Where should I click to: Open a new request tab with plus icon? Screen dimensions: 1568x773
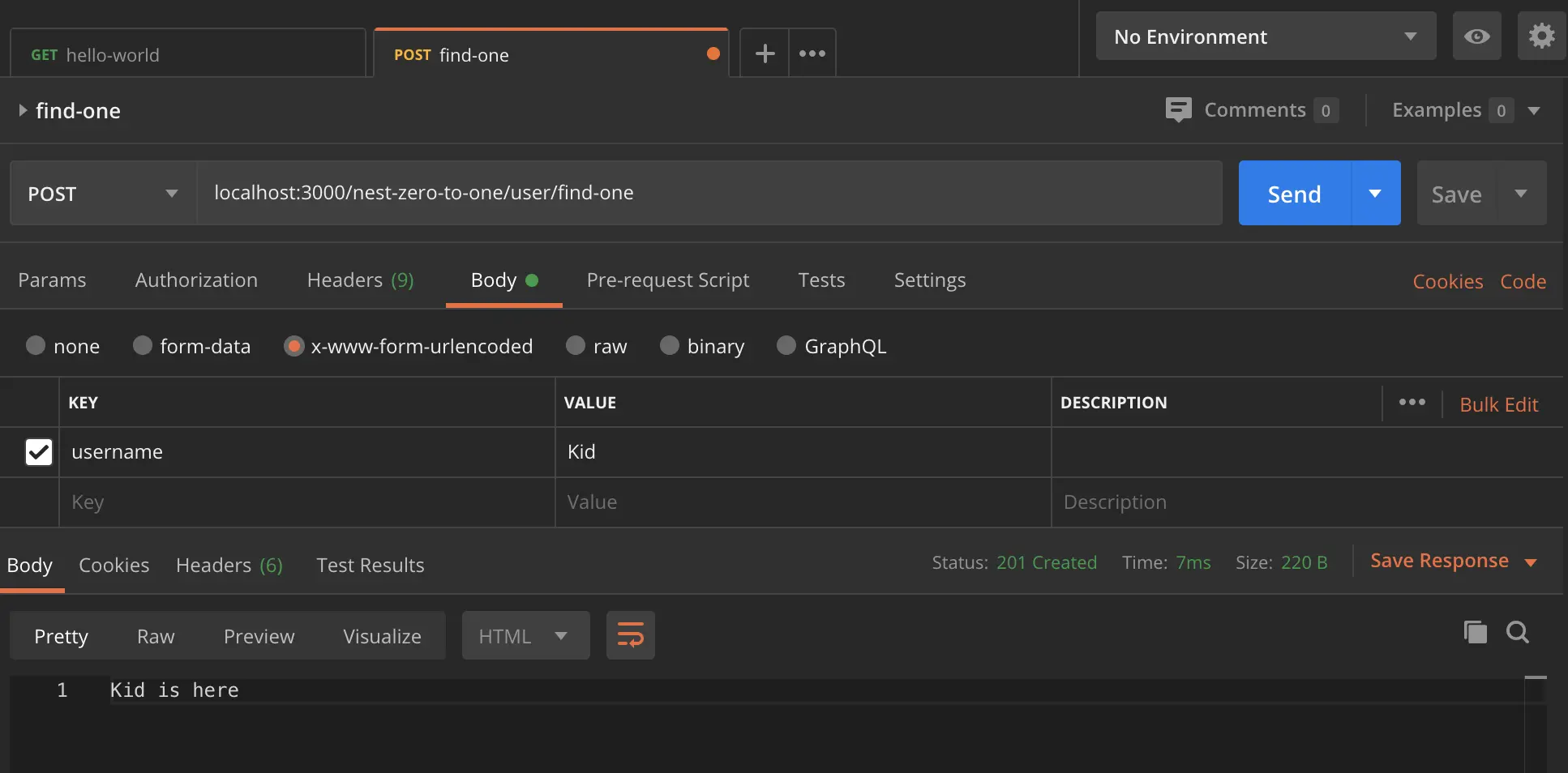point(765,53)
